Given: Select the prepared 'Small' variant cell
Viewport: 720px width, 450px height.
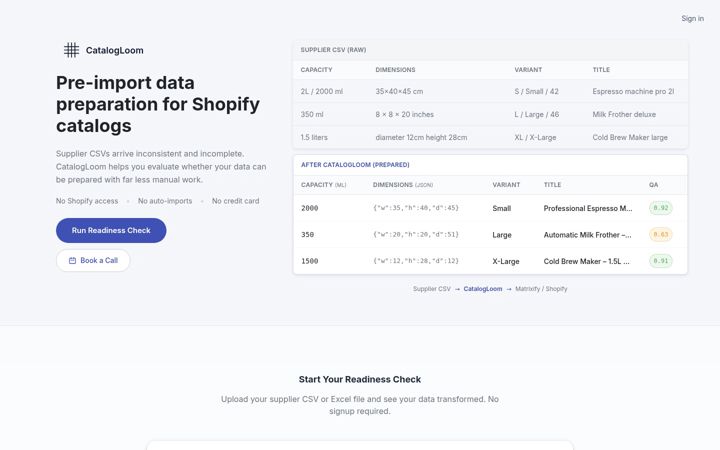Looking at the screenshot, I should pos(501,208).
